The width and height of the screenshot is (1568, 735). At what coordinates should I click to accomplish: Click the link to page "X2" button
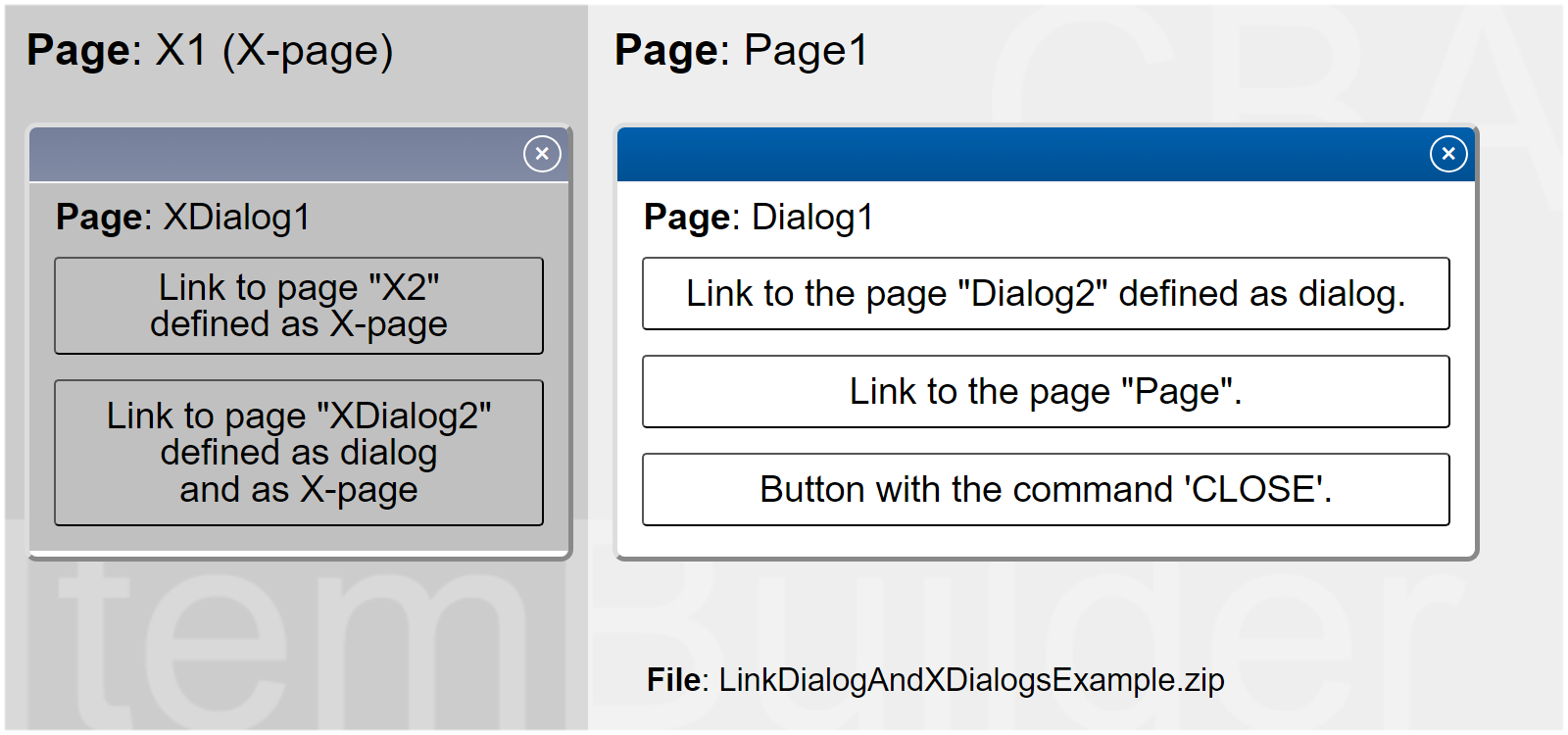tap(299, 306)
